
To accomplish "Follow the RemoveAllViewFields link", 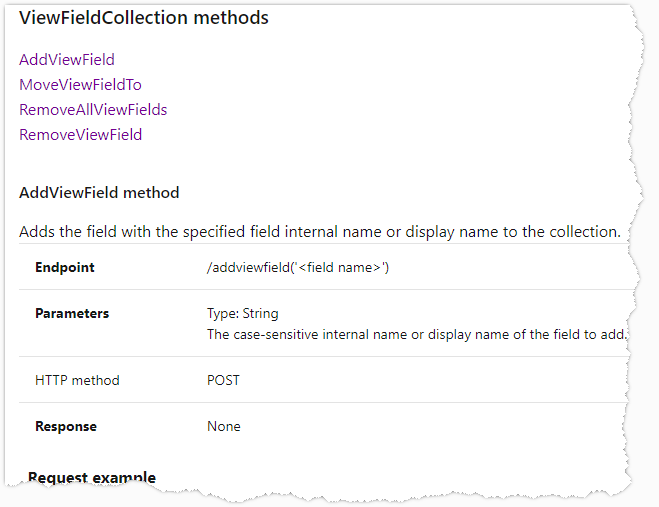I will (x=93, y=110).
